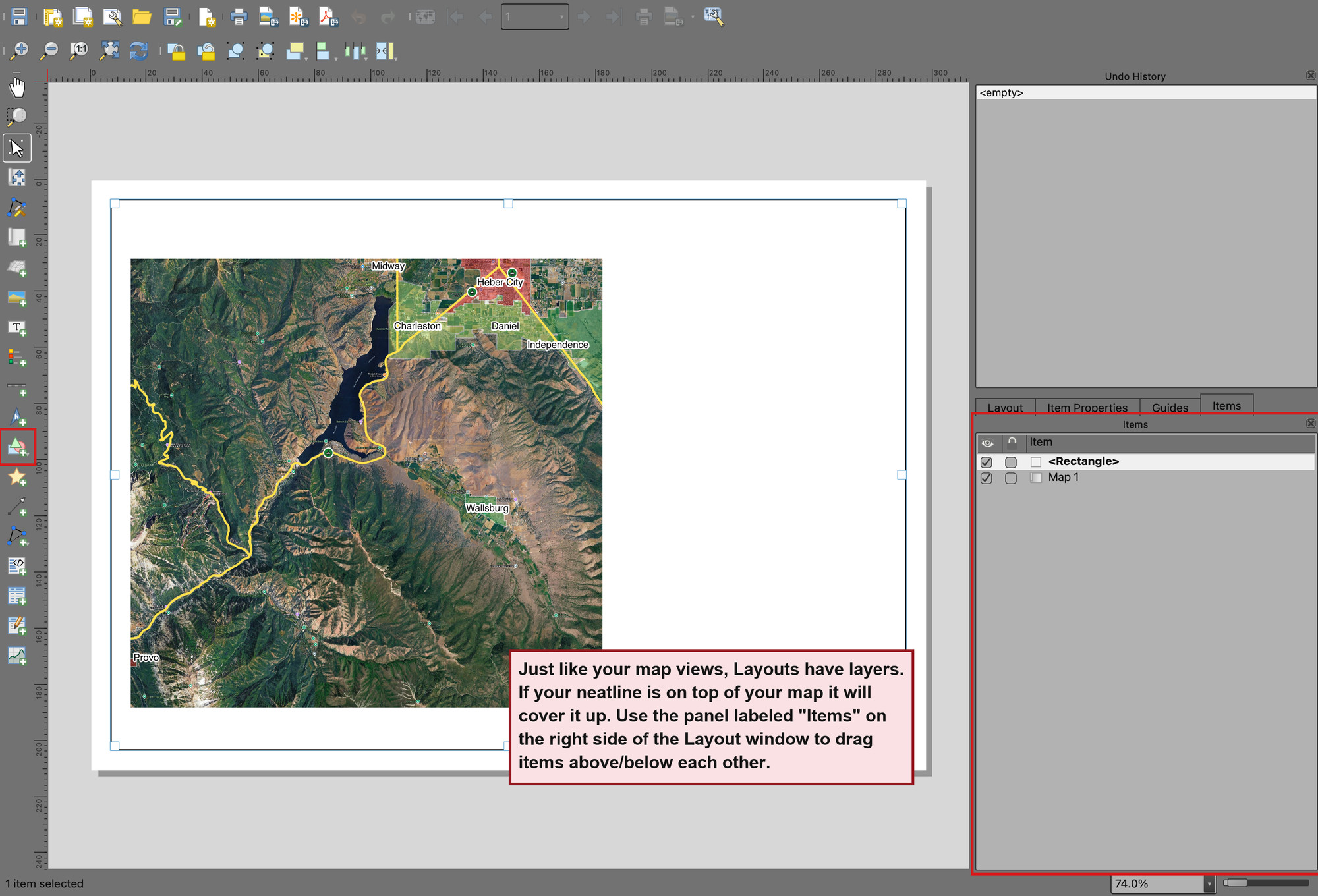Click the Group Items icon
The image size is (1318, 896).
pyautogui.click(x=235, y=51)
